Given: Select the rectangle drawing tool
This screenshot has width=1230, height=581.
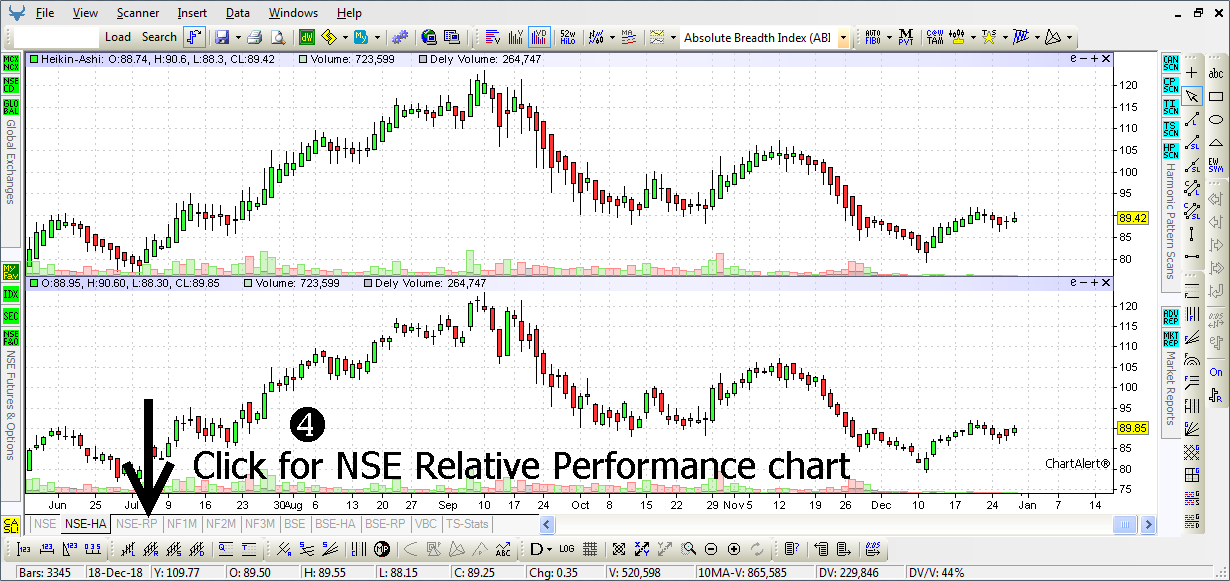Looking at the screenshot, I should [x=1216, y=96].
